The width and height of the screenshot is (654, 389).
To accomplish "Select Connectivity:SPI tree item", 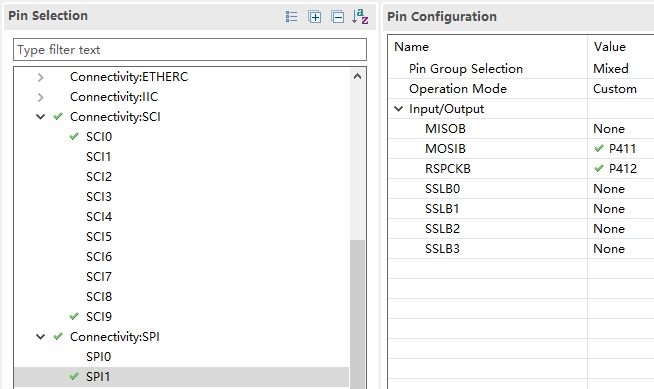I will [x=115, y=336].
